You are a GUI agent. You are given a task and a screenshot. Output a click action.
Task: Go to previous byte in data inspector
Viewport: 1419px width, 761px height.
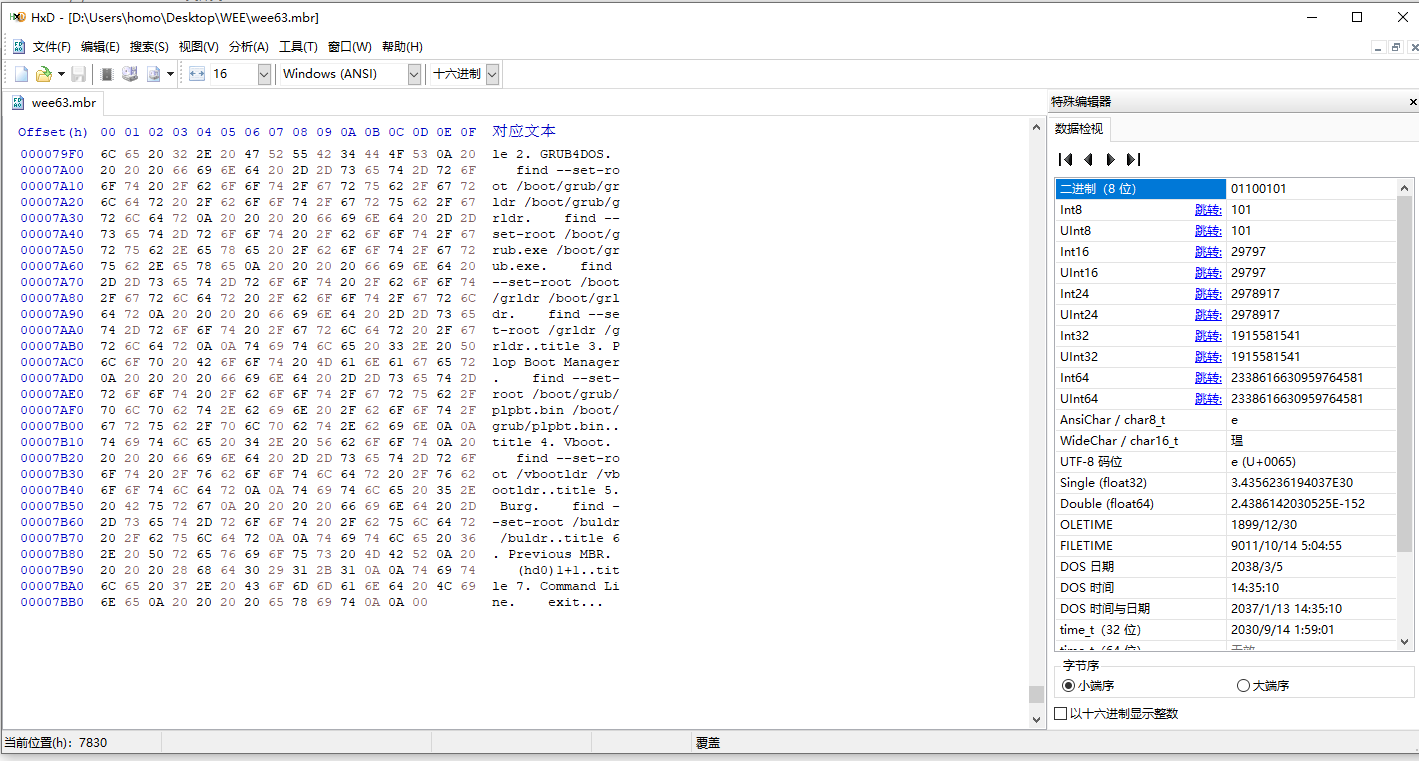1088,159
